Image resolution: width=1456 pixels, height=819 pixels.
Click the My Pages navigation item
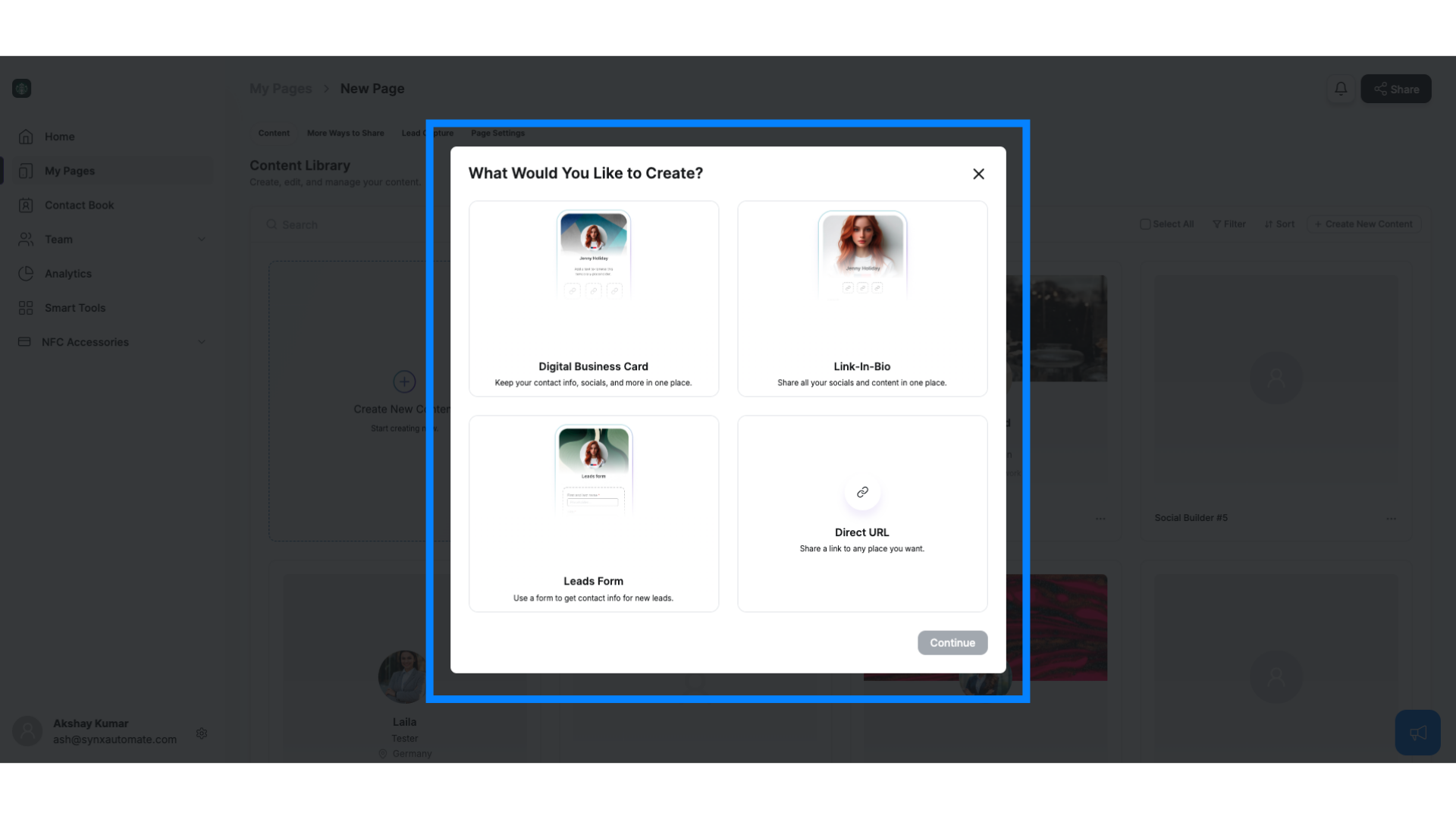pyautogui.click(x=70, y=170)
